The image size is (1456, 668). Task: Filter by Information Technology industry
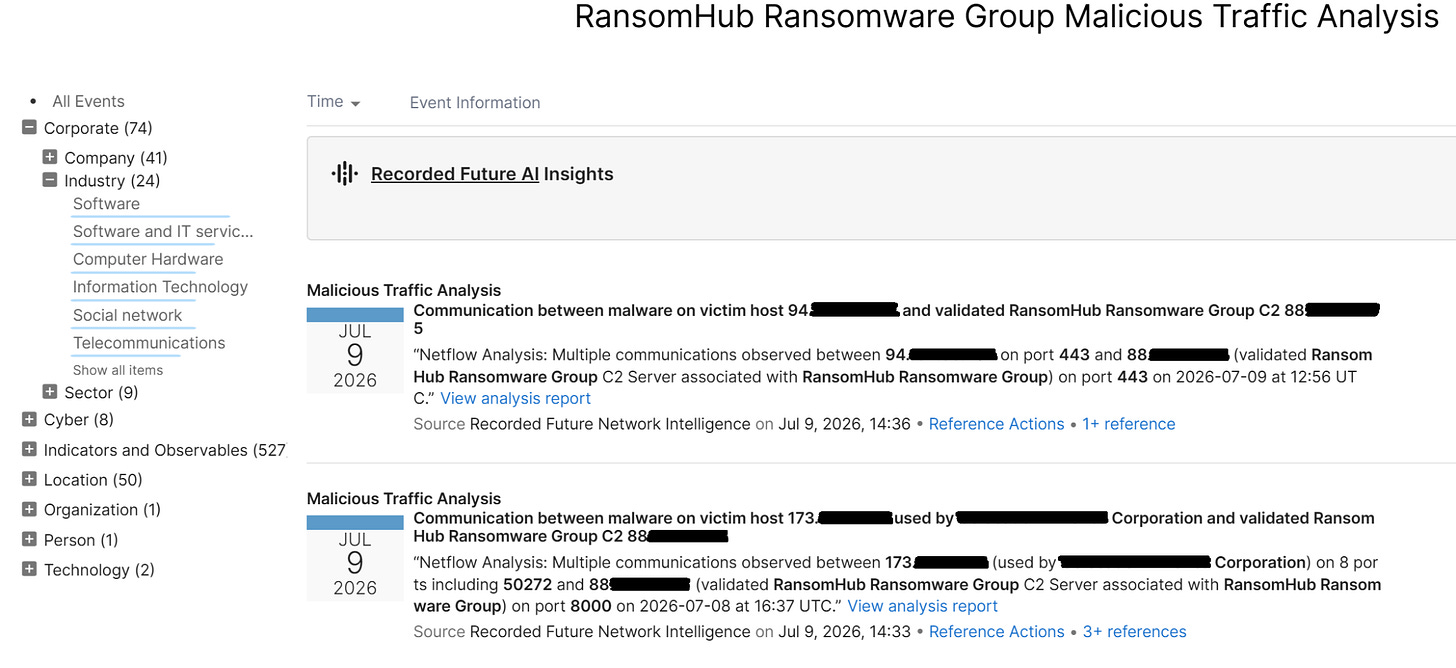(160, 287)
